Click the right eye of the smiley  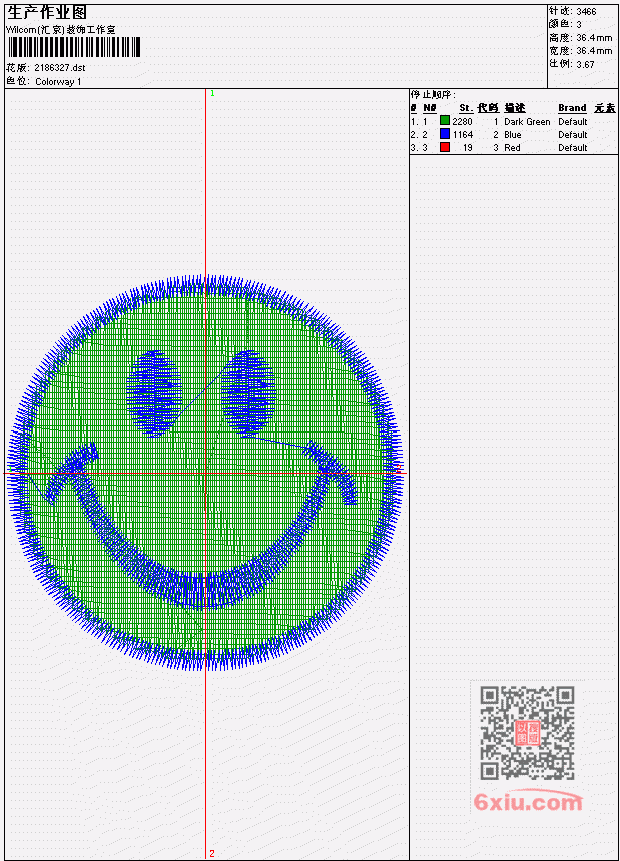(x=248, y=393)
